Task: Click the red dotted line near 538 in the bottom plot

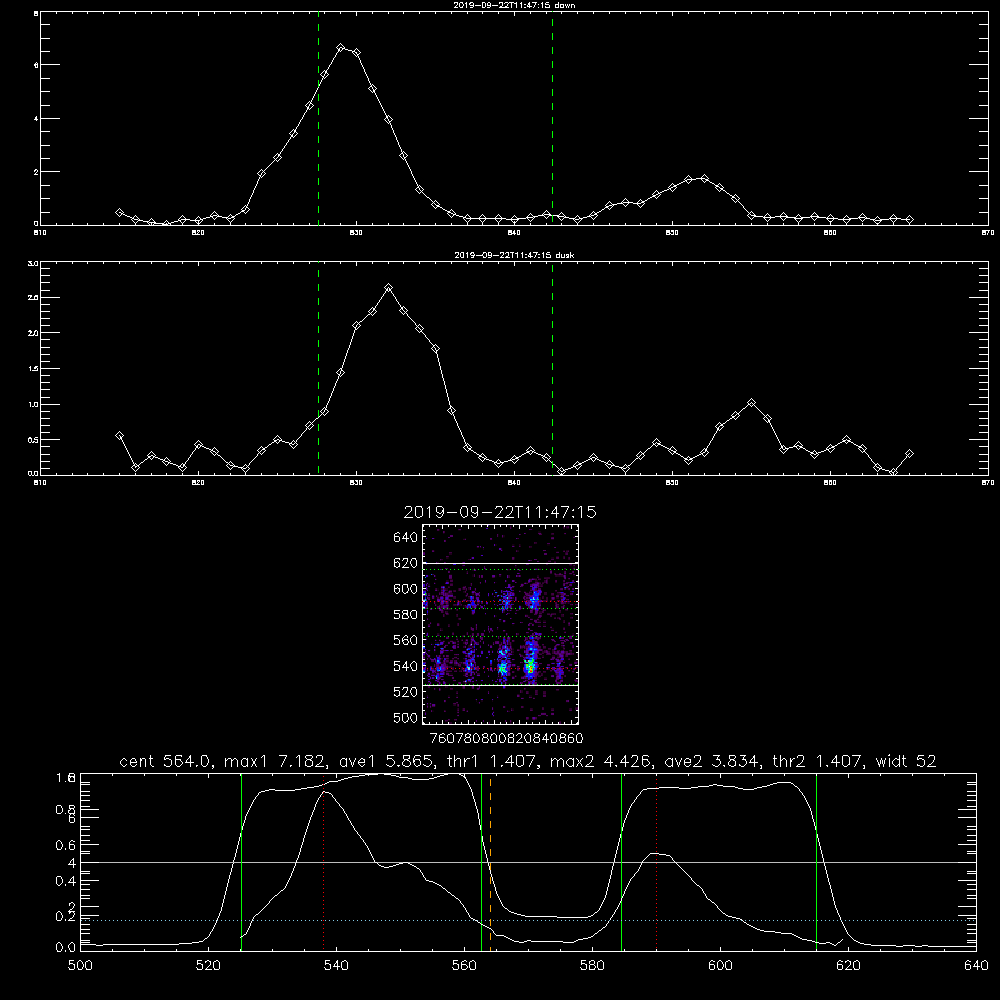Action: pyautogui.click(x=323, y=861)
